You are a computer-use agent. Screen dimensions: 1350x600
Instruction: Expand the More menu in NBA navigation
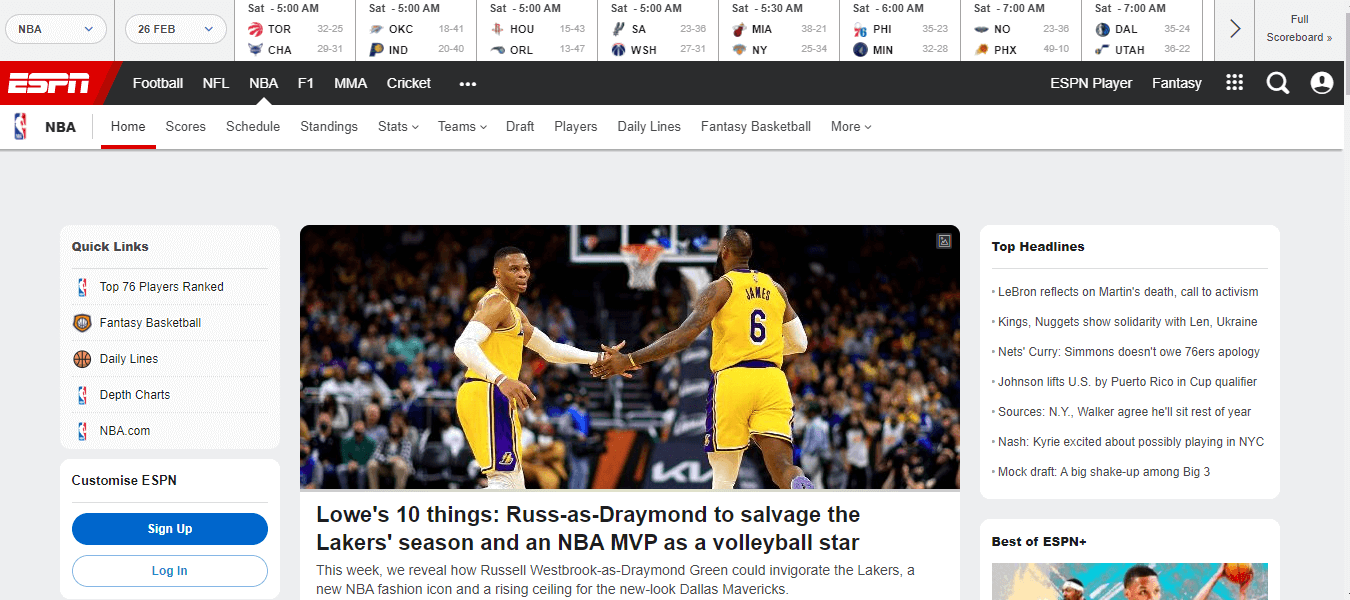851,127
